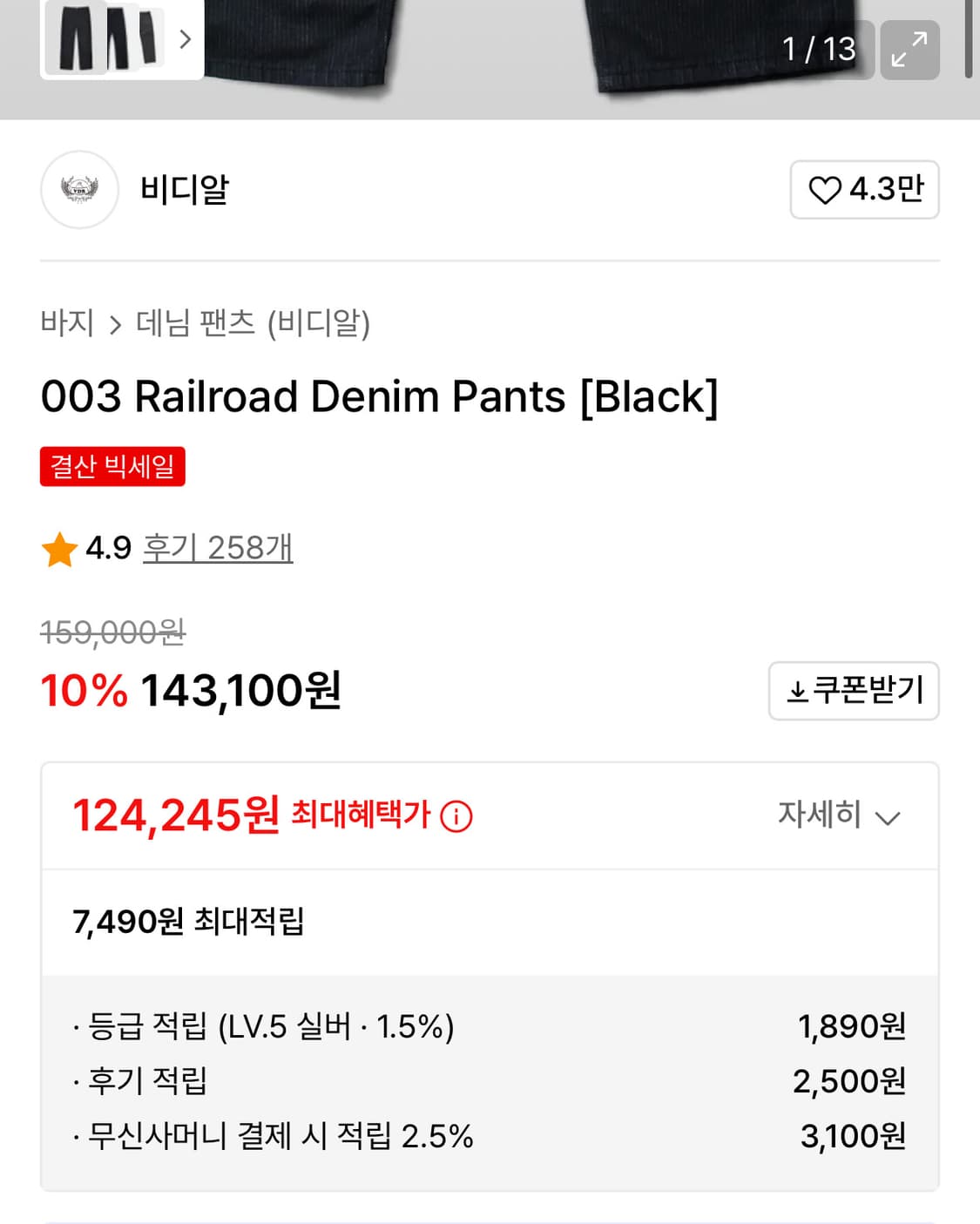The height and width of the screenshot is (1224, 980).
Task: Toggle the heart like button showing 4.3만
Action: click(863, 189)
